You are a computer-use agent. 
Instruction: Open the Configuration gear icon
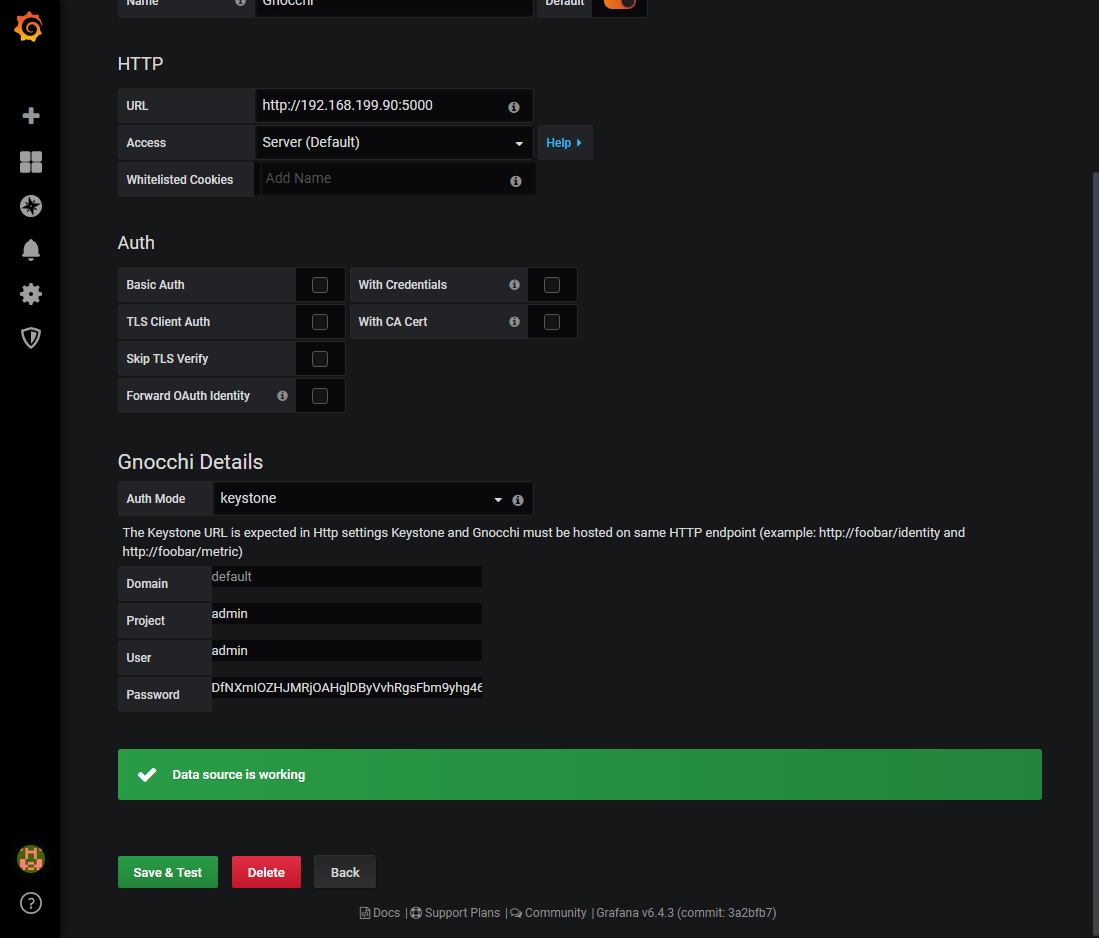pos(30,293)
